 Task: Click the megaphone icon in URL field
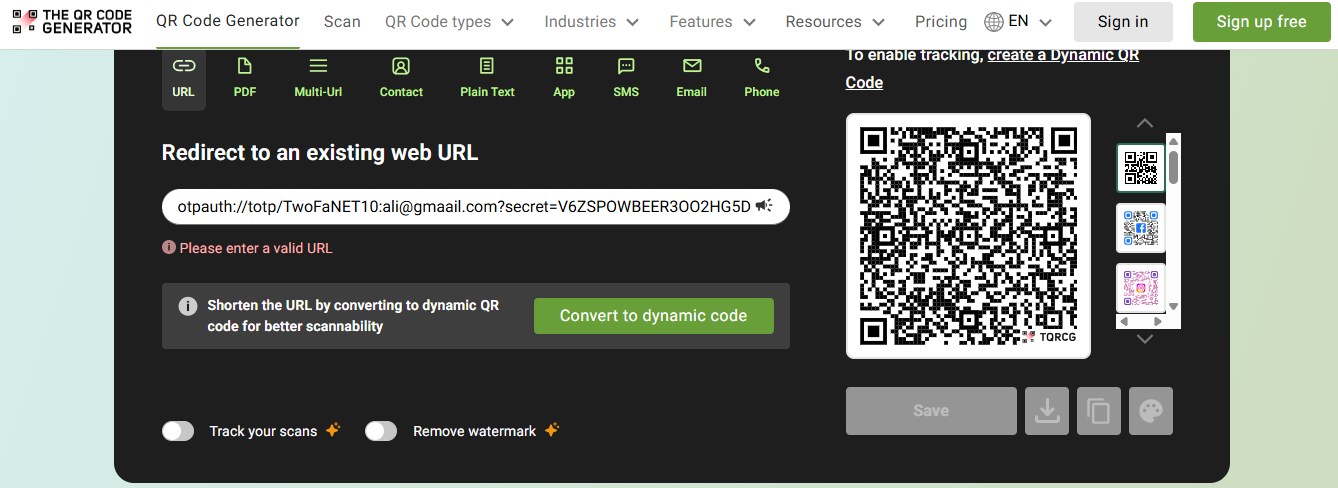(764, 206)
